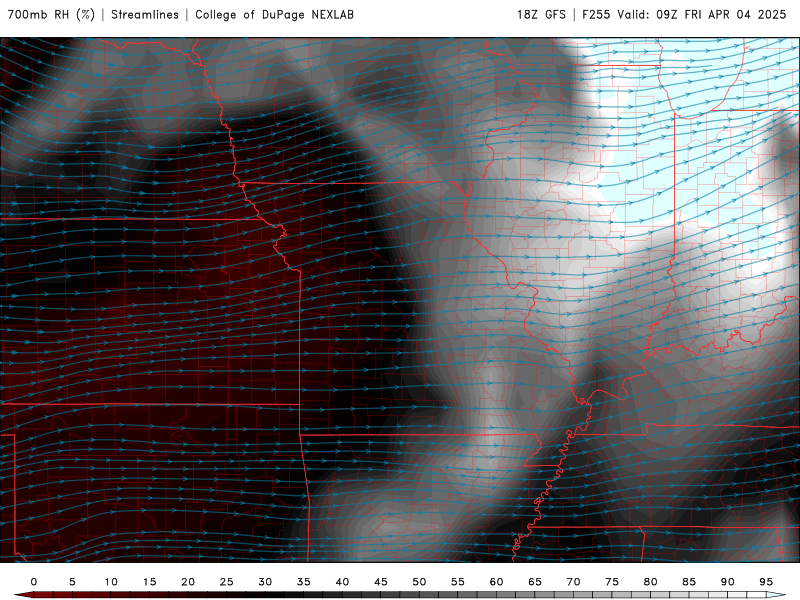Click "Valid: 09Z FRI APR 04 2025" text
The height and width of the screenshot is (600, 800).
(702, 15)
